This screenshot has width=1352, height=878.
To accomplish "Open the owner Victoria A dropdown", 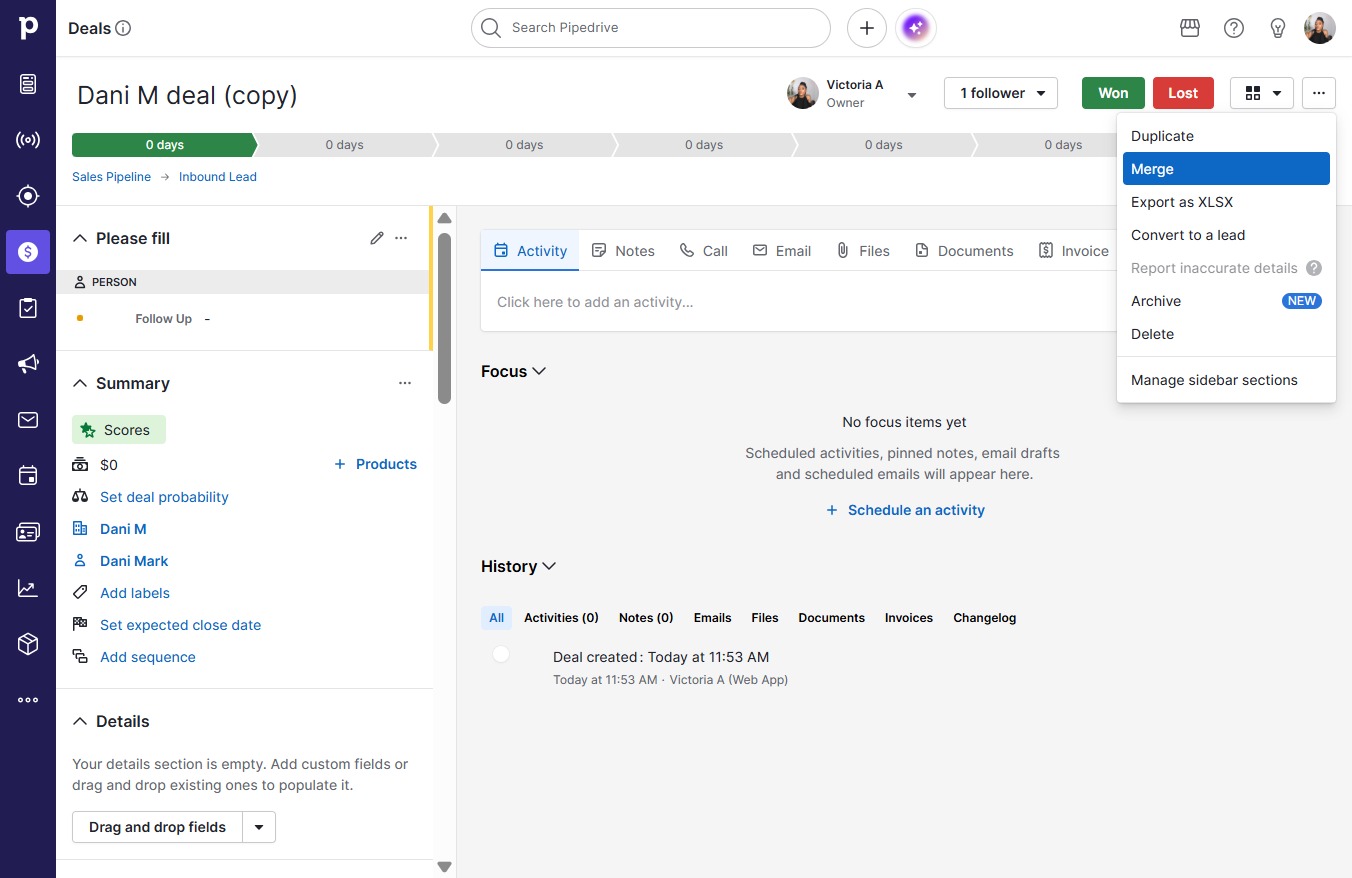I will pos(912,95).
